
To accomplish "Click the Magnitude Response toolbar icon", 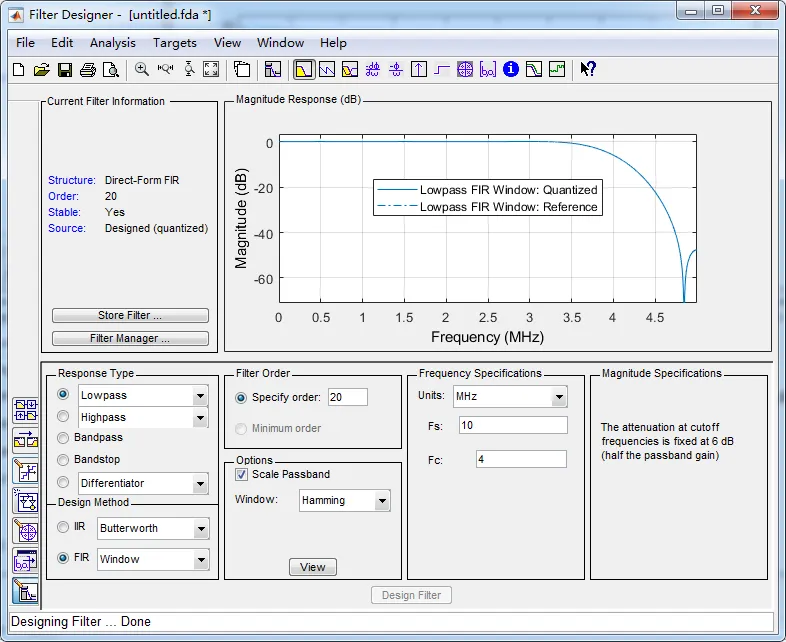I will tap(303, 70).
